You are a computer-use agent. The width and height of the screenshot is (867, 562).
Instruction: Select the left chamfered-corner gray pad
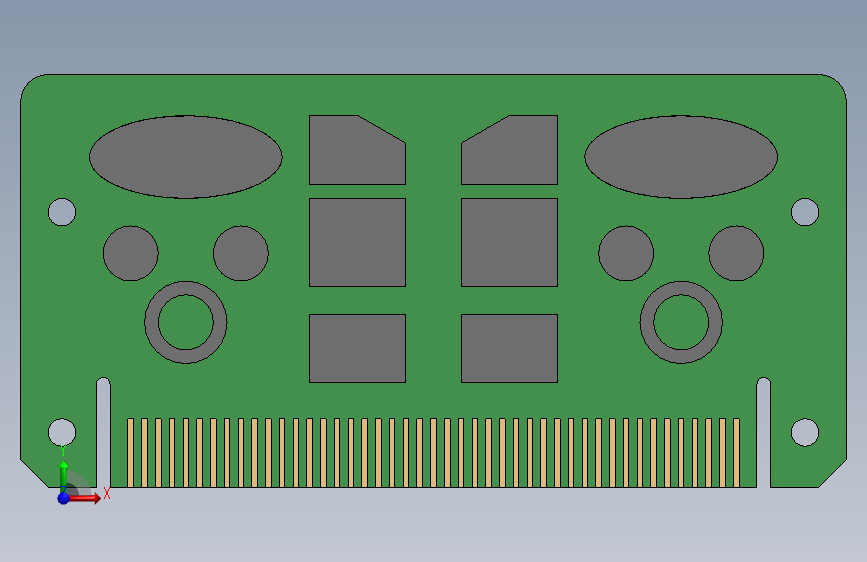click(x=357, y=150)
